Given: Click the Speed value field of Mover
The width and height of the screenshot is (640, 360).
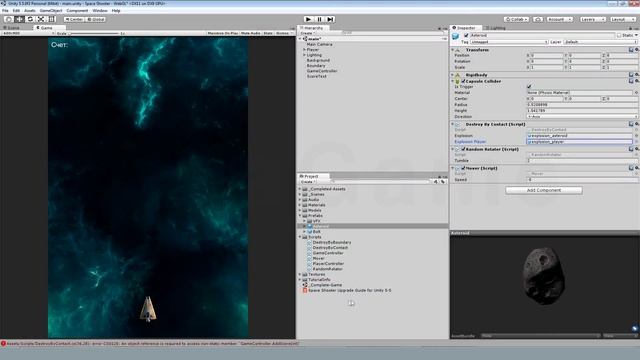Looking at the screenshot, I should tap(582, 180).
